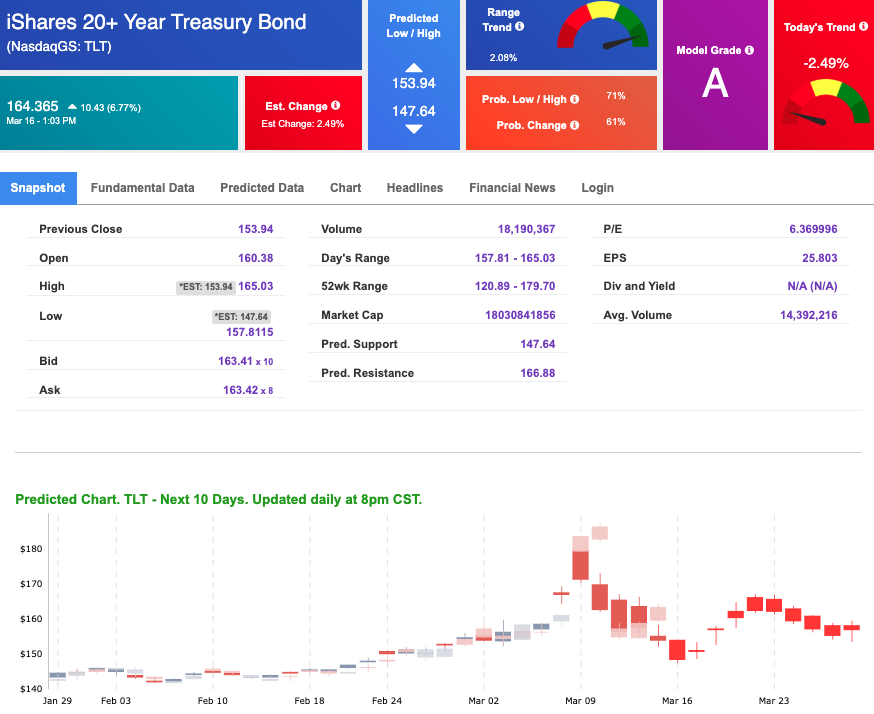Click the Jan 29 date label on chart
The image size is (874, 714).
pyautogui.click(x=57, y=701)
